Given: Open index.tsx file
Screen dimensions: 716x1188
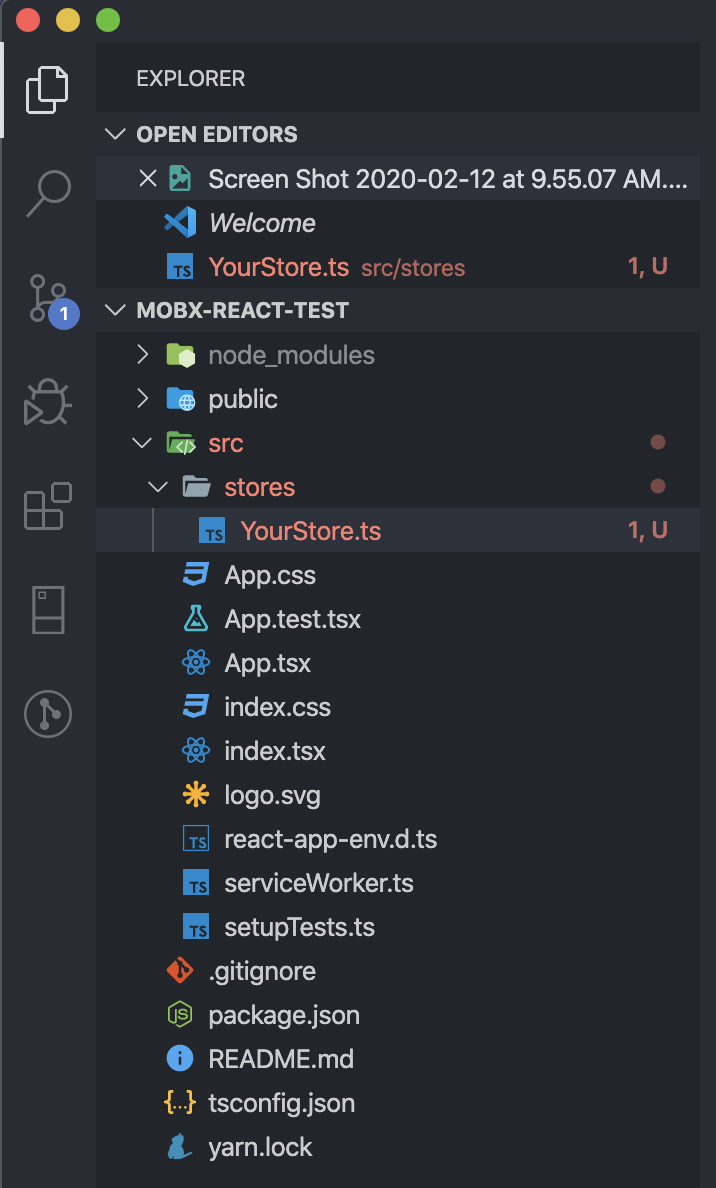Looking at the screenshot, I should 398,751.
